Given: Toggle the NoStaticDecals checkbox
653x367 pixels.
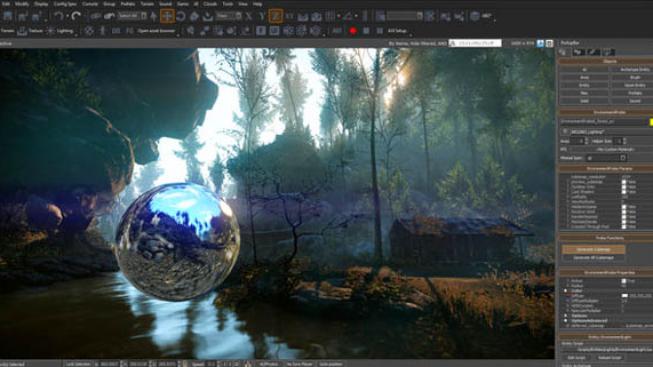Looking at the screenshot, I should [x=624, y=222].
